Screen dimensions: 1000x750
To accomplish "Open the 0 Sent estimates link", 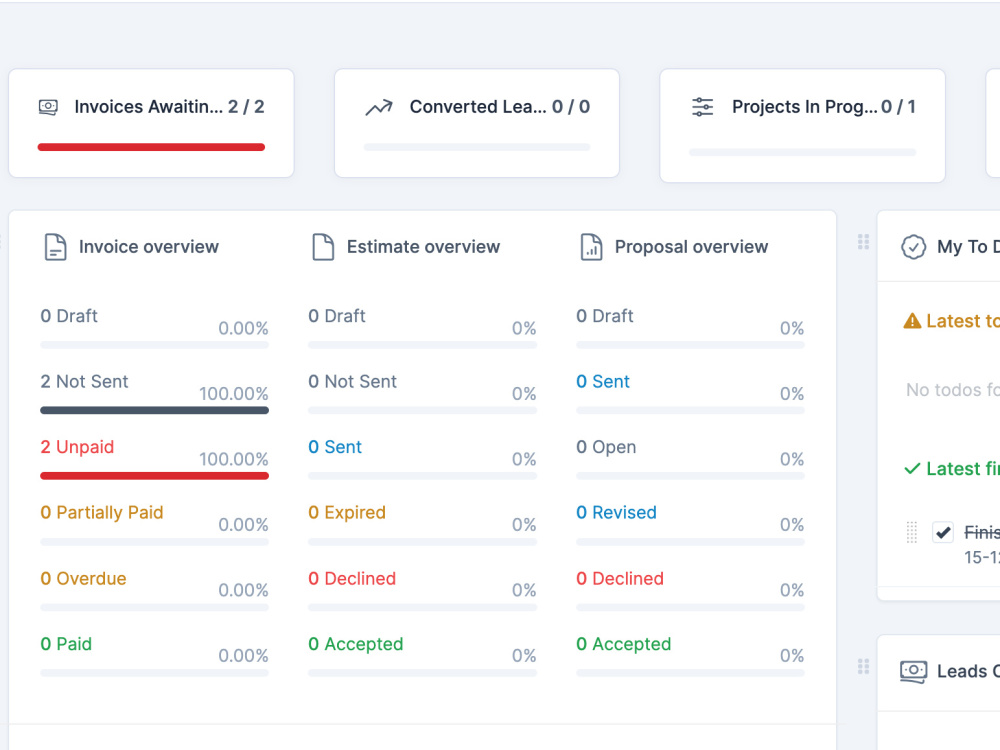I will tap(335, 447).
